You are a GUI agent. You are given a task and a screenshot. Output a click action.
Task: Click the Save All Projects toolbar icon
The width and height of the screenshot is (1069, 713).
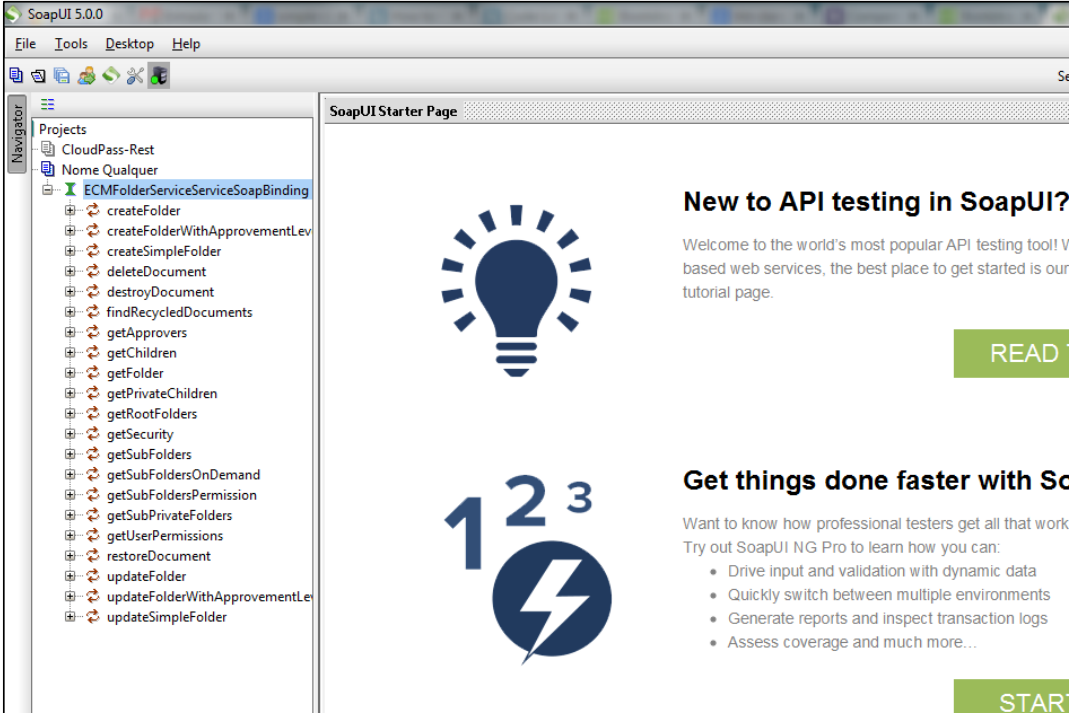61,76
